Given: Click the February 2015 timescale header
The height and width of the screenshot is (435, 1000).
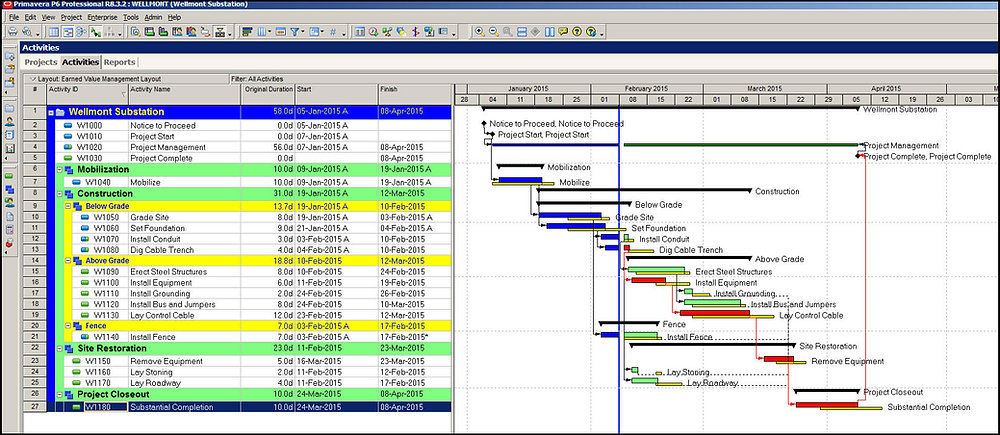Looking at the screenshot, I should (x=646, y=89).
